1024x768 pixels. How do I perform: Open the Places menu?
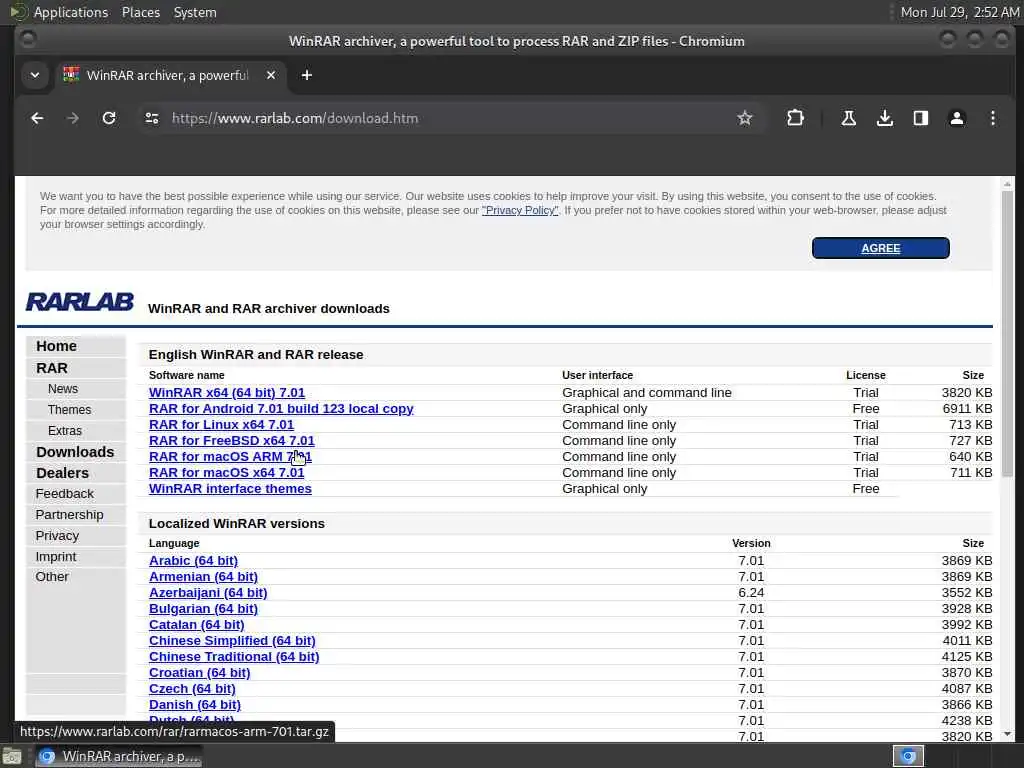pyautogui.click(x=140, y=12)
